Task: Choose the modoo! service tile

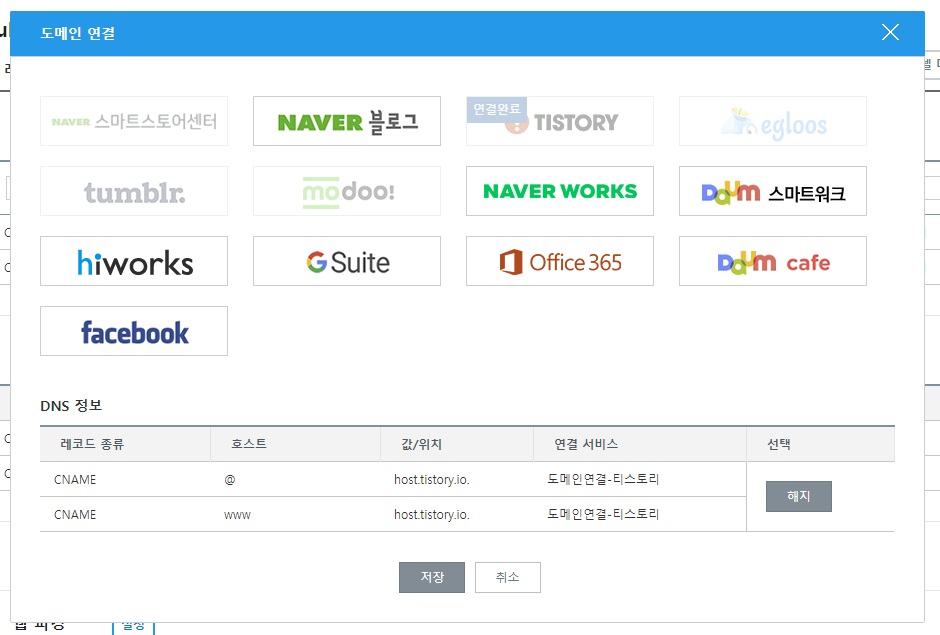Action: coord(347,191)
